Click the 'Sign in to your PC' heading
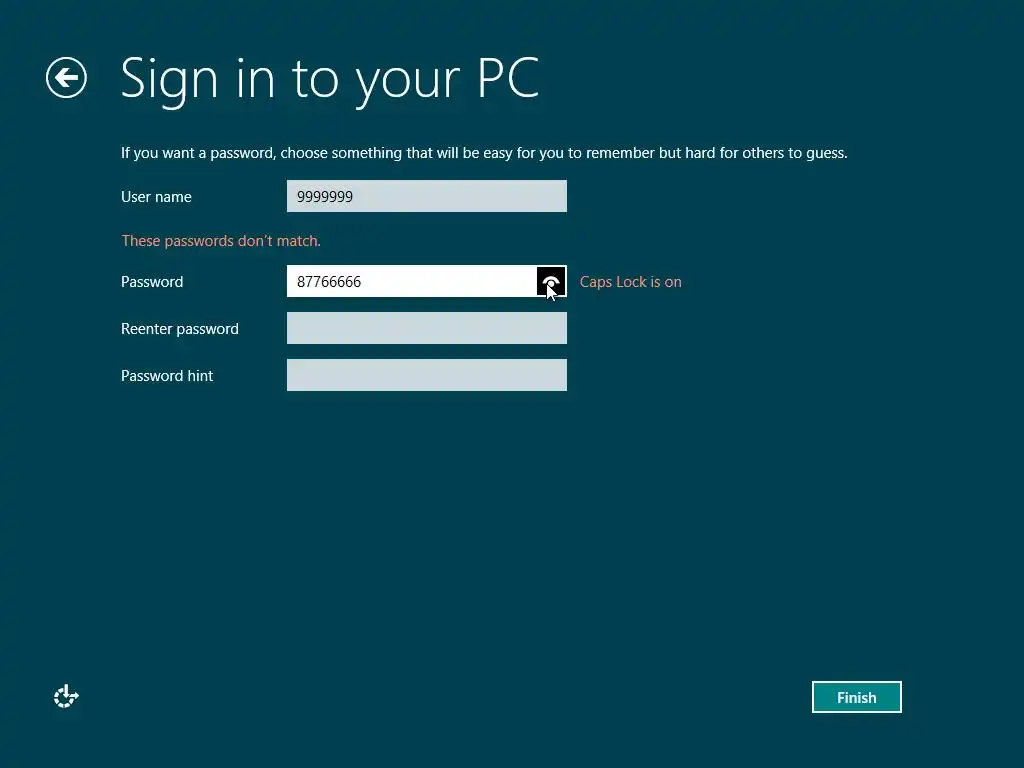Screen dimensions: 1024x768 [x=330, y=80]
